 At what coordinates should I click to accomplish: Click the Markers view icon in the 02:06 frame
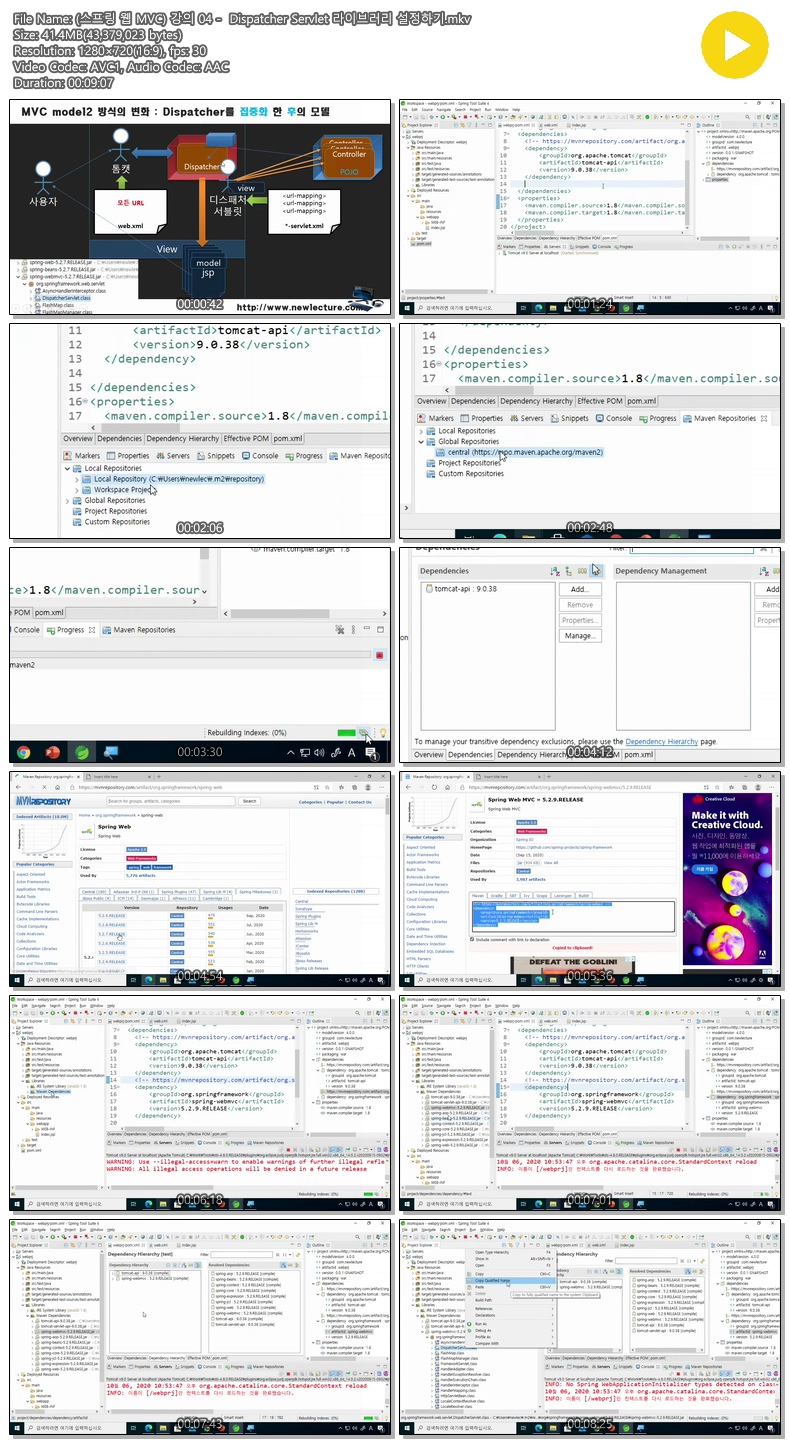pos(70,456)
